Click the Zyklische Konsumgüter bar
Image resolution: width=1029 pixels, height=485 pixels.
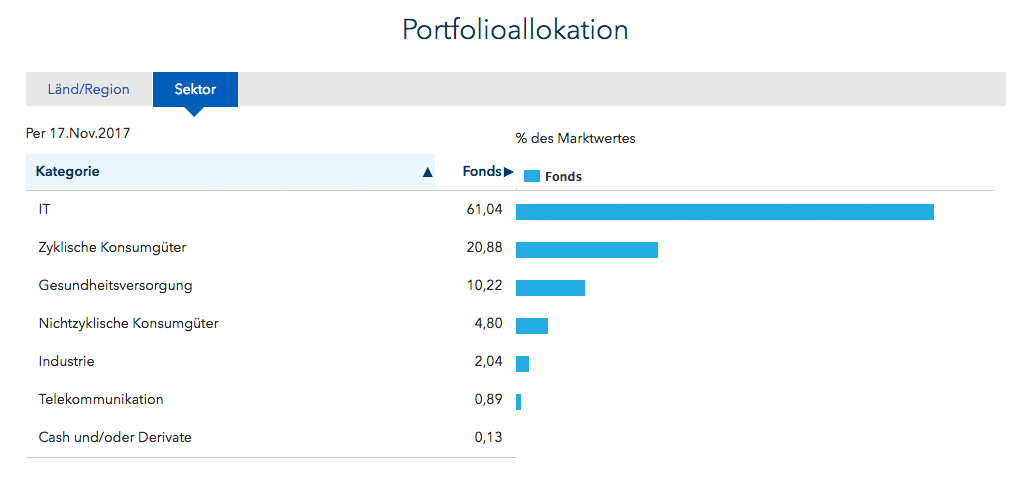click(587, 249)
